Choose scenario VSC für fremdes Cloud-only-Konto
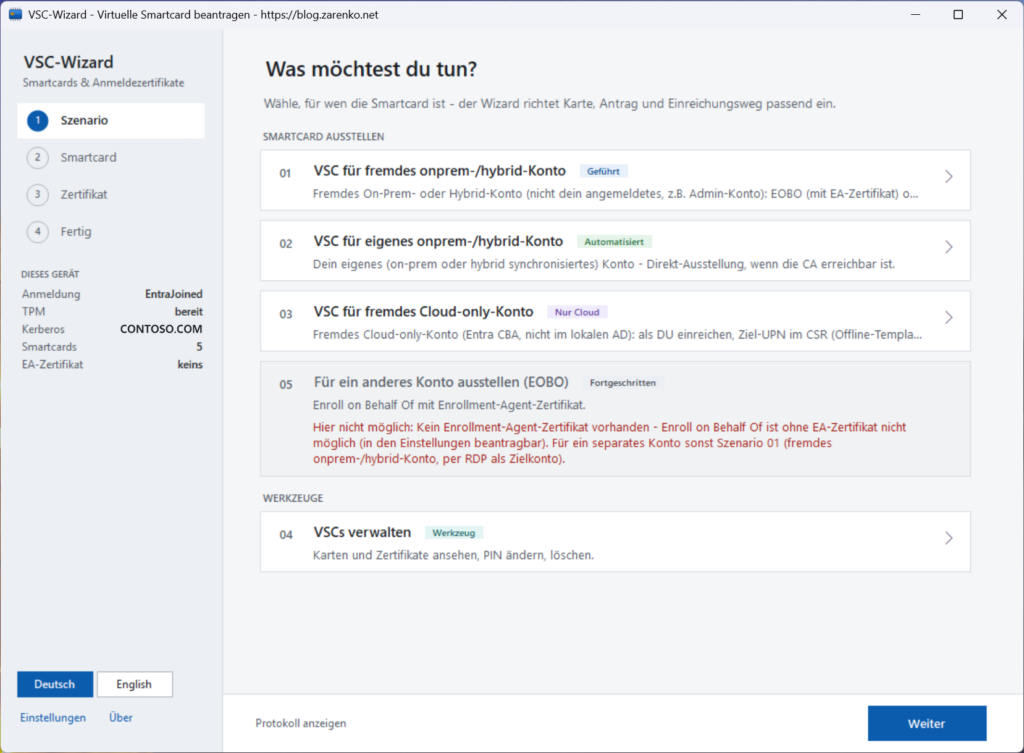1024x753 pixels. (x=615, y=321)
